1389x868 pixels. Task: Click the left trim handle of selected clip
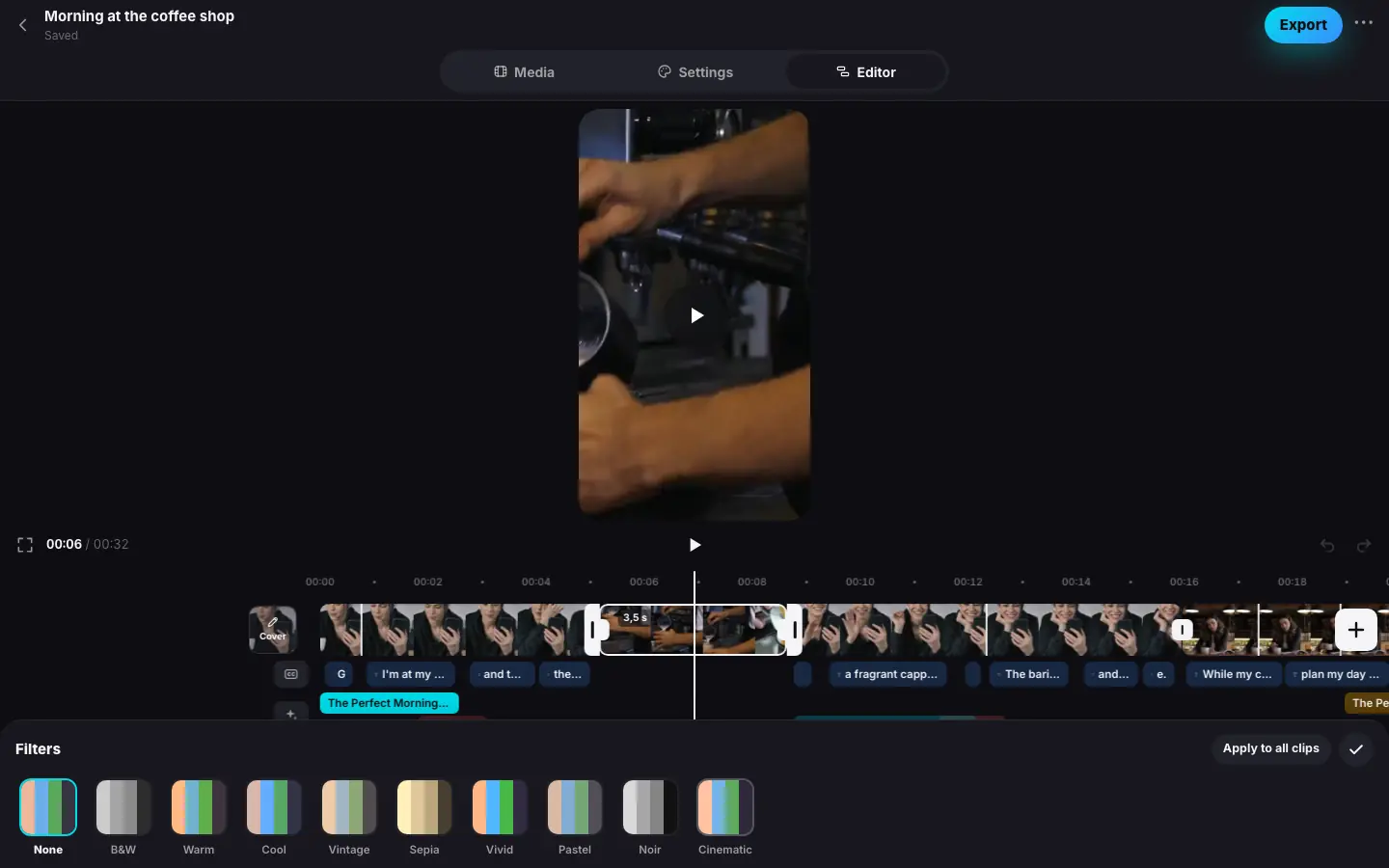(593, 630)
